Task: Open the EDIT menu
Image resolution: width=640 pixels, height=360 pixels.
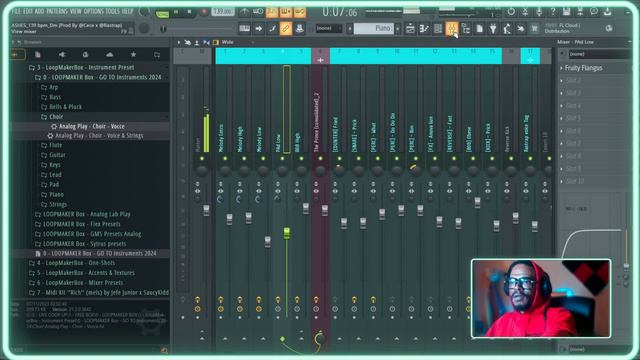Action: coord(28,11)
